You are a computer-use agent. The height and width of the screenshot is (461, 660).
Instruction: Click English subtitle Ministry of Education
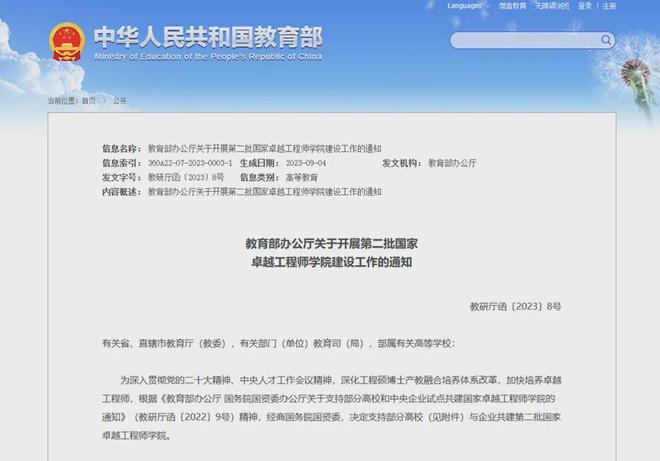208,56
